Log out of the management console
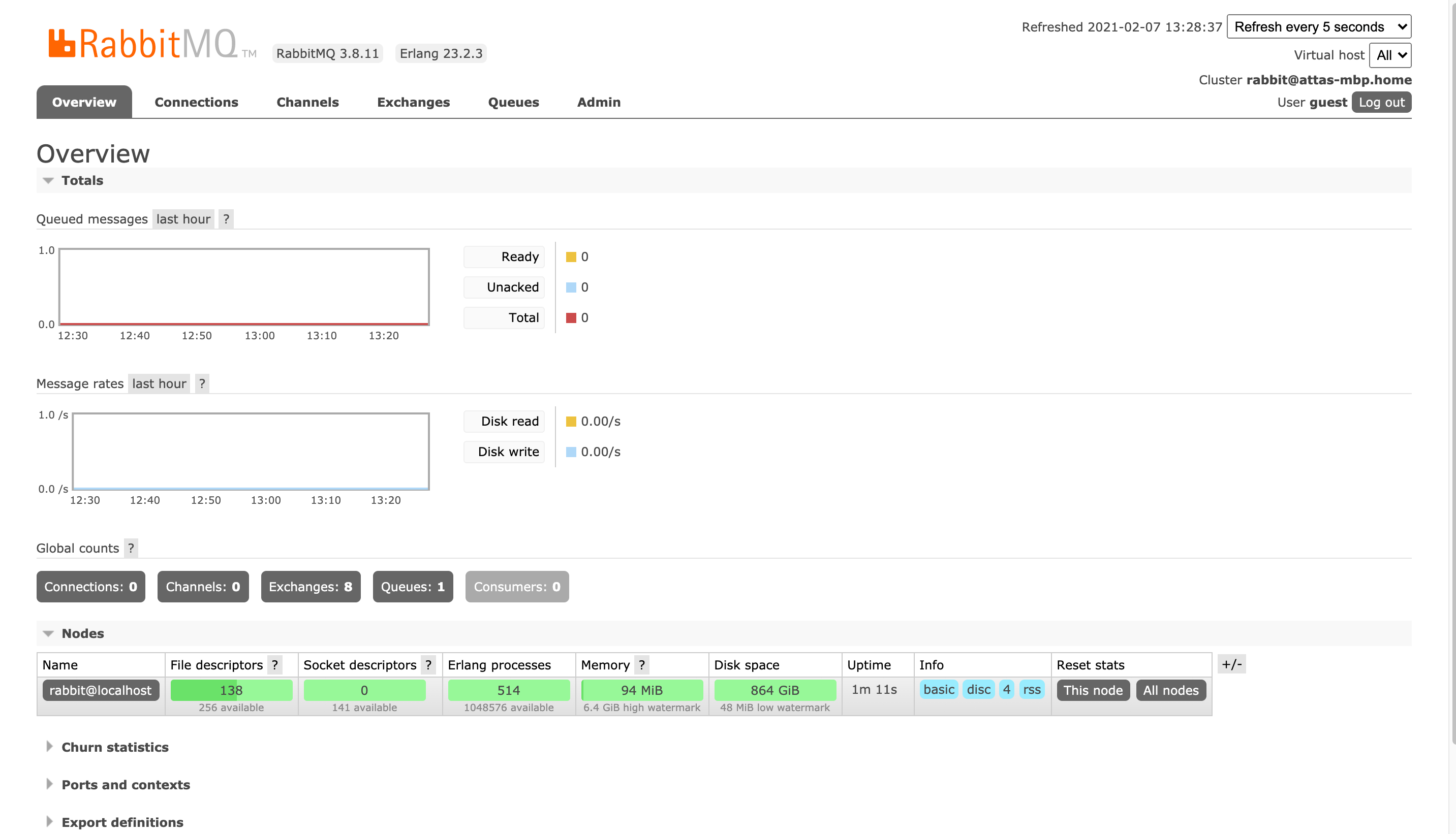This screenshot has height=834, width=1456. pos(1381,102)
